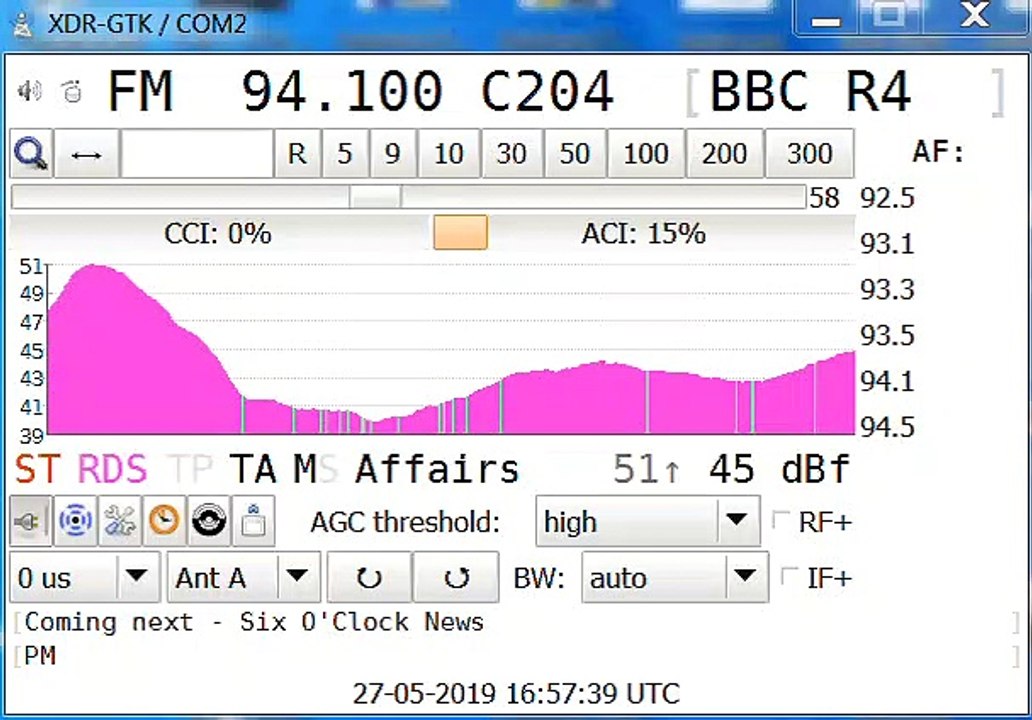
Task: Click the orange CCI/ACI indicator block
Action: [461, 232]
